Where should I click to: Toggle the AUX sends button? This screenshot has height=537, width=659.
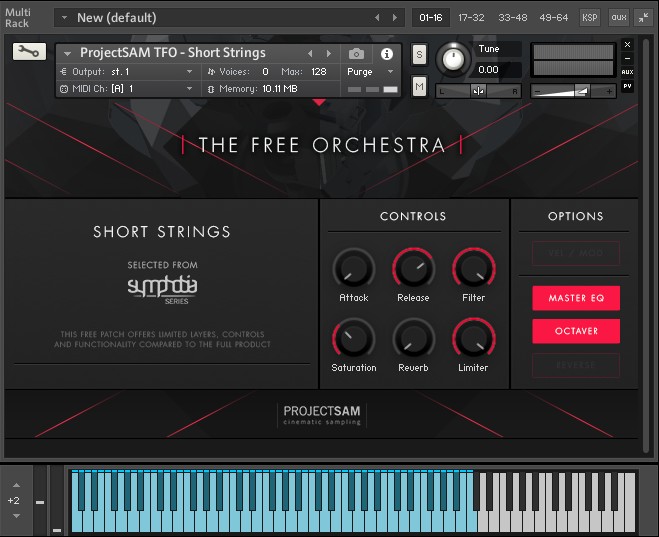pos(627,72)
